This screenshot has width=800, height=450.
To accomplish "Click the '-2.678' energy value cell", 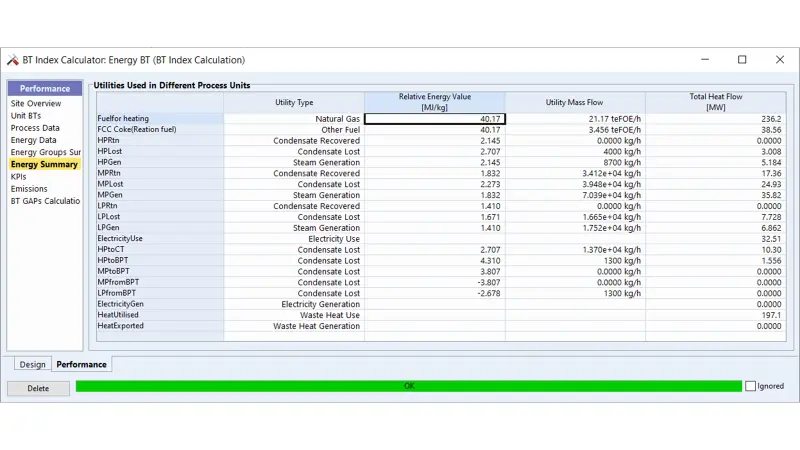I will coord(435,293).
